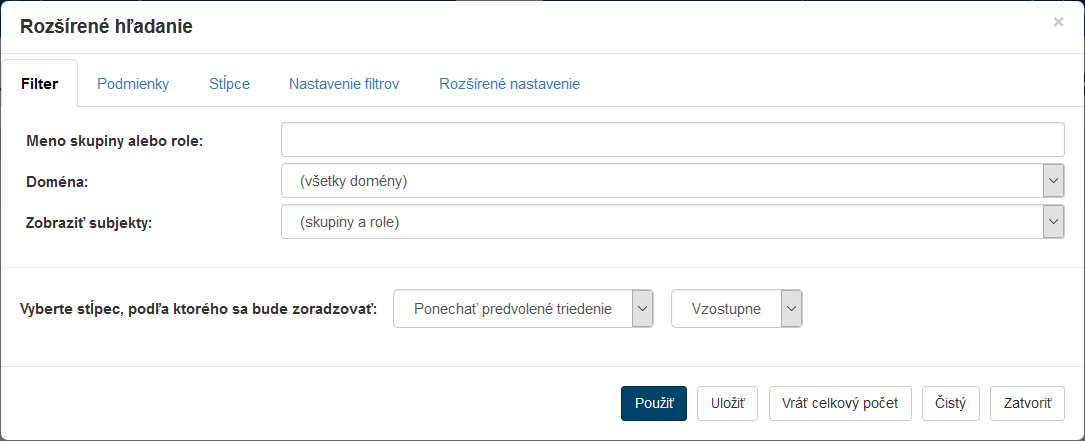Switch to the Filter tab
This screenshot has height=441, width=1085.
click(40, 84)
